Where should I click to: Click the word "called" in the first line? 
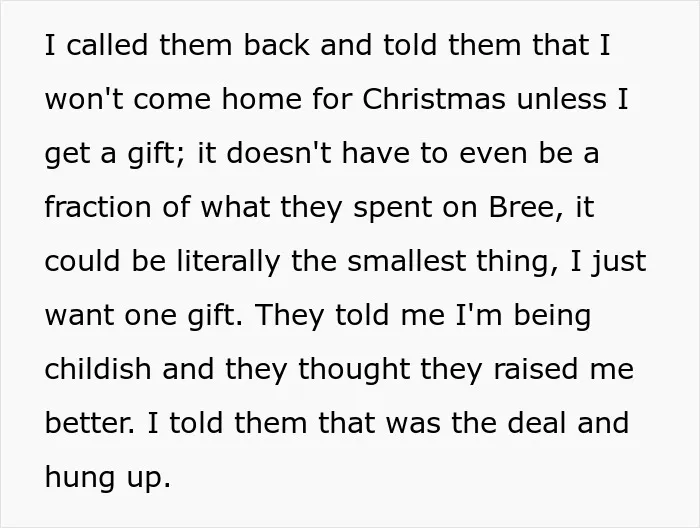[107, 45]
